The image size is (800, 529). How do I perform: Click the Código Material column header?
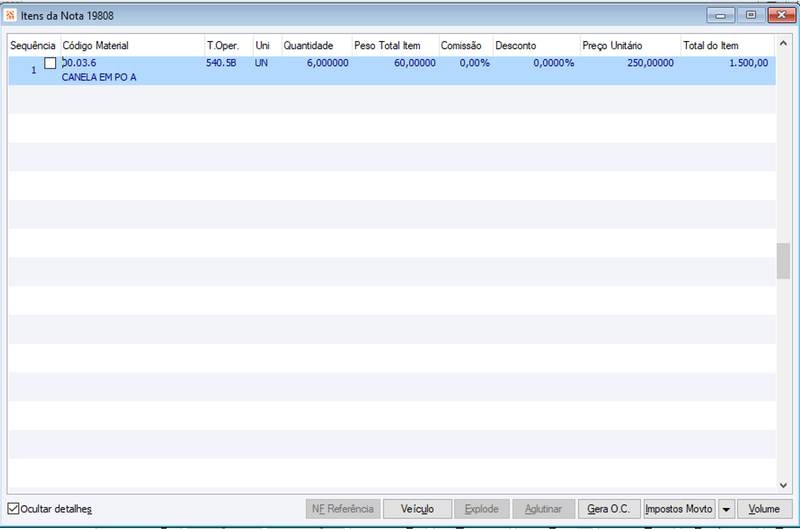pos(132,45)
